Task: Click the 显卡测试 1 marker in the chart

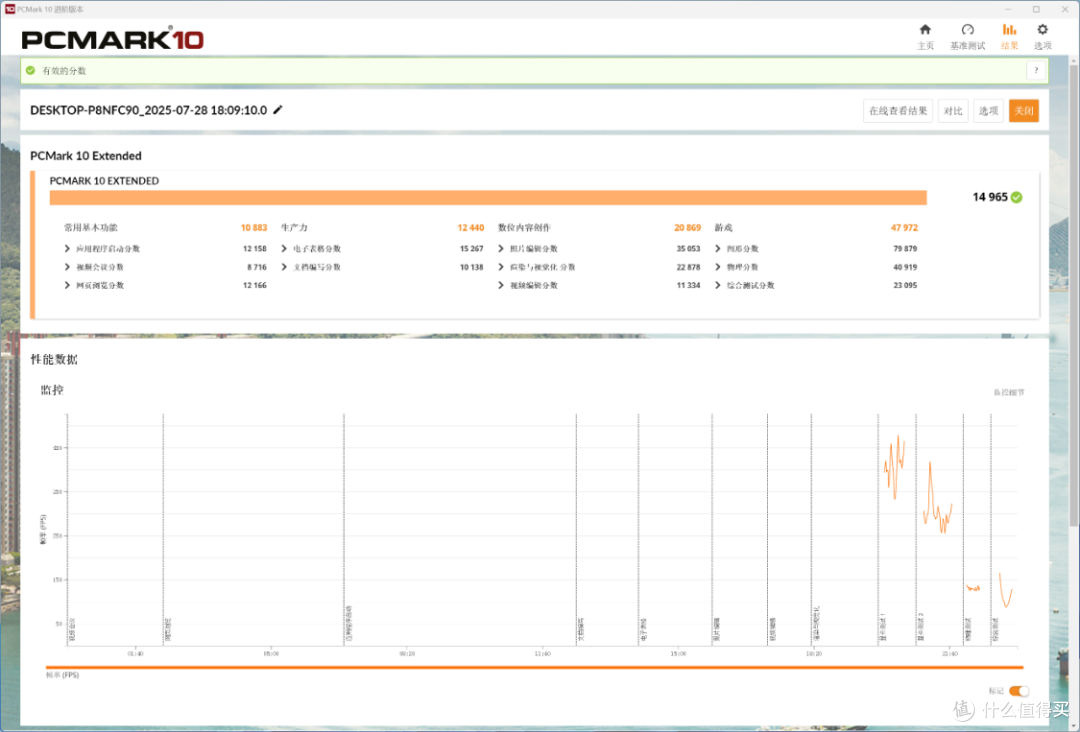Action: click(882, 628)
